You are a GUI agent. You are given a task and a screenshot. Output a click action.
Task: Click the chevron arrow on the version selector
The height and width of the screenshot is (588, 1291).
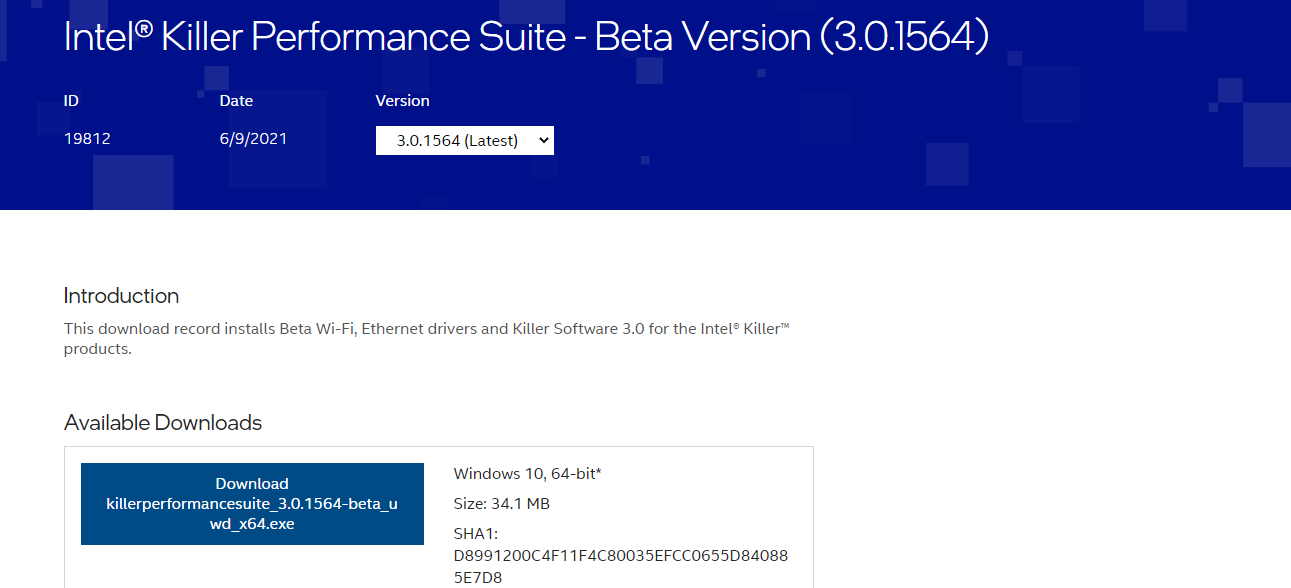543,141
